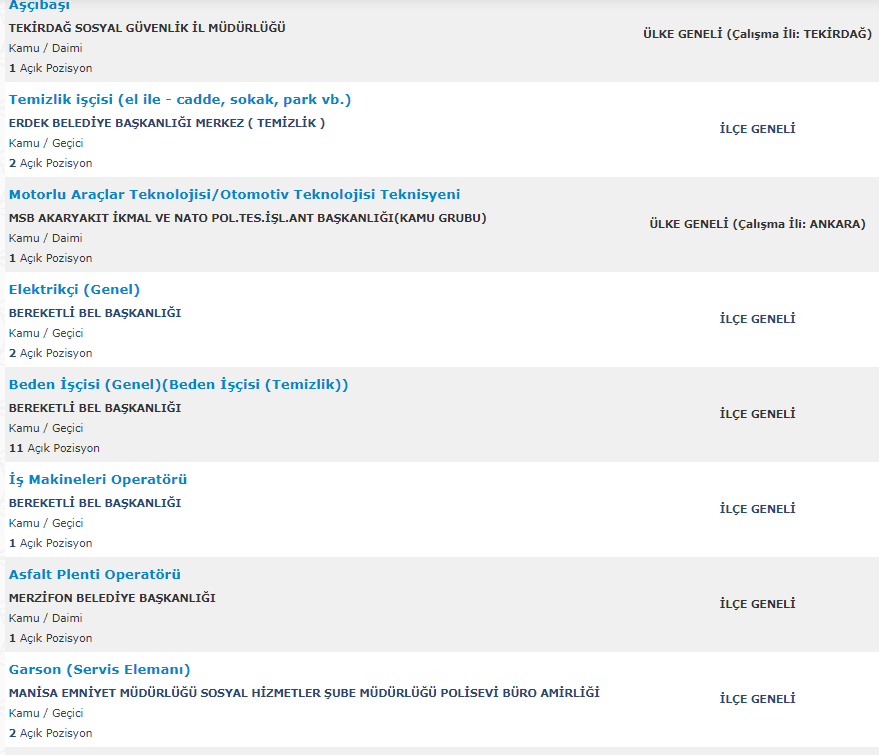
Task: Open the Elektrikçi (Genel) listing
Action: [x=74, y=289]
